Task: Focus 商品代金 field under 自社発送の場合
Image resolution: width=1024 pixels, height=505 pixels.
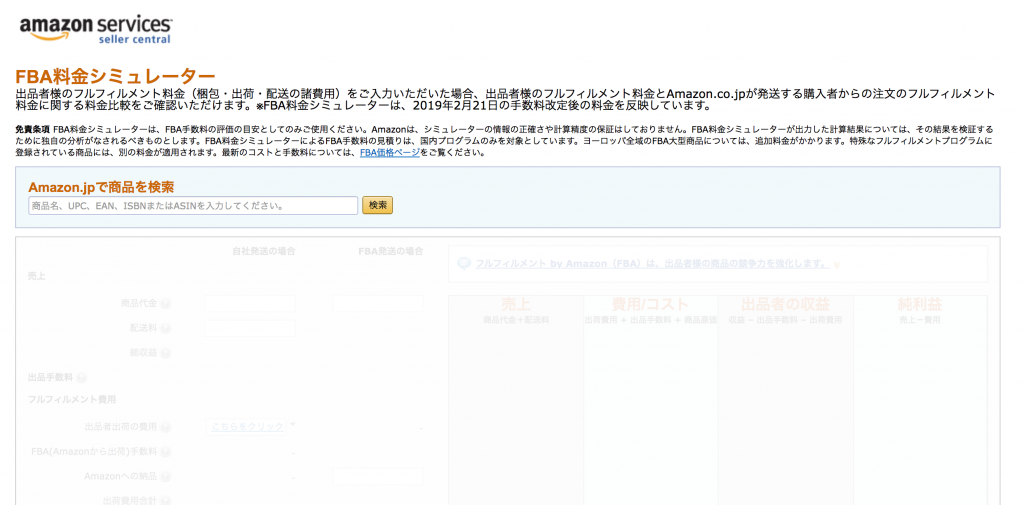Action: click(250, 304)
